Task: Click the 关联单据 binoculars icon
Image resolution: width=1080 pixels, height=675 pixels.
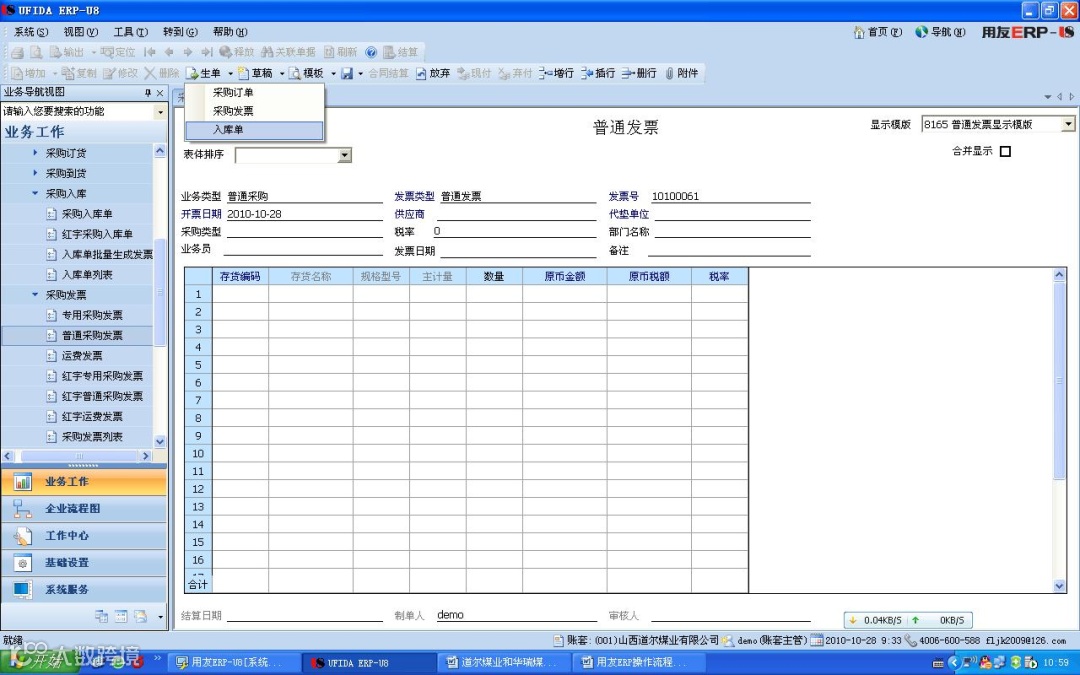Action: coord(267,52)
